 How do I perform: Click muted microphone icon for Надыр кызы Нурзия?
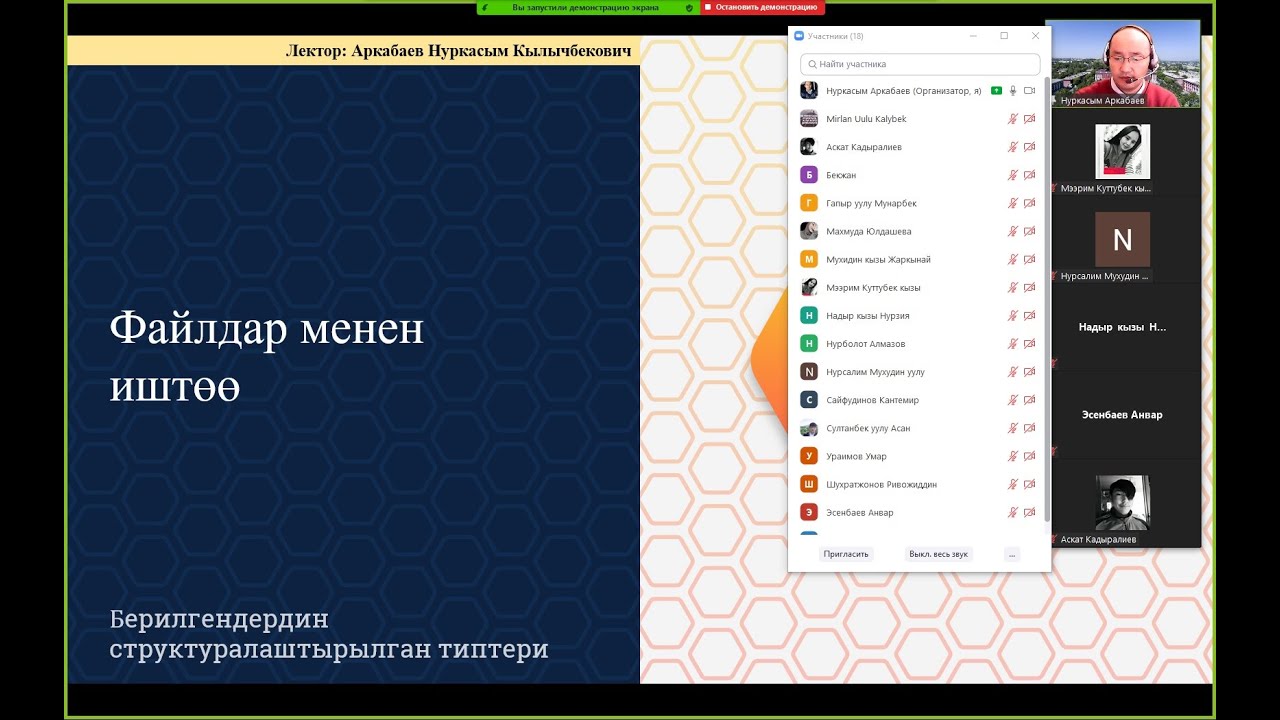(1013, 315)
